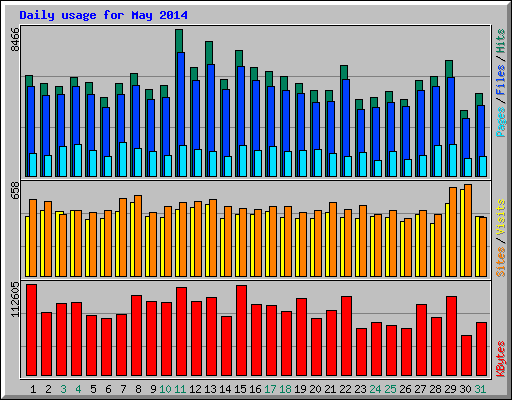Select the orange sites bar for day 8
512x400 pixels.
tap(138, 236)
